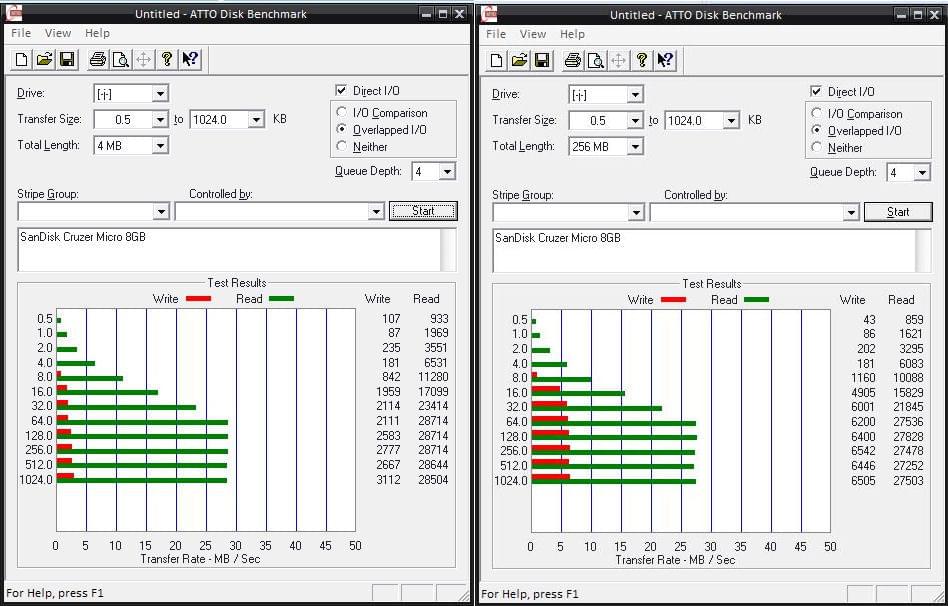Click red Write legend swatch in left window
948x606 pixels.
tap(197, 299)
